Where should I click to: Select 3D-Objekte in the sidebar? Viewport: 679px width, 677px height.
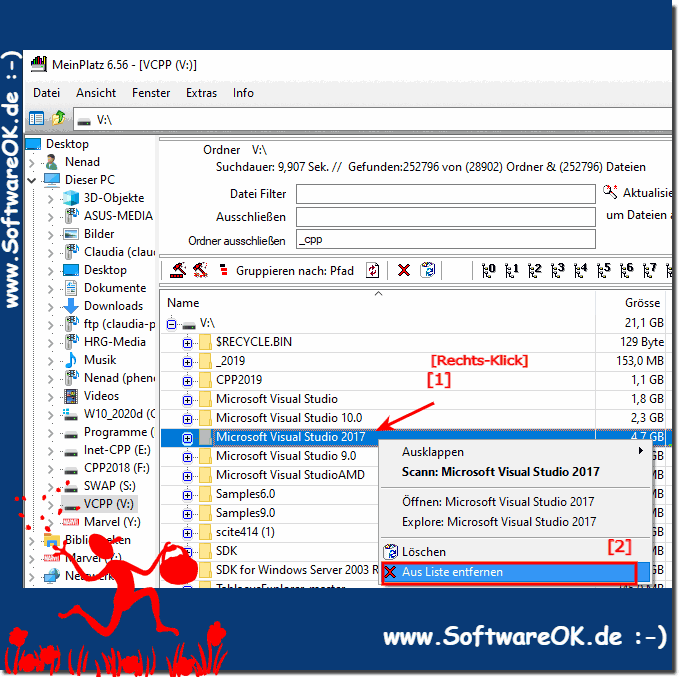pyautogui.click(x=113, y=198)
